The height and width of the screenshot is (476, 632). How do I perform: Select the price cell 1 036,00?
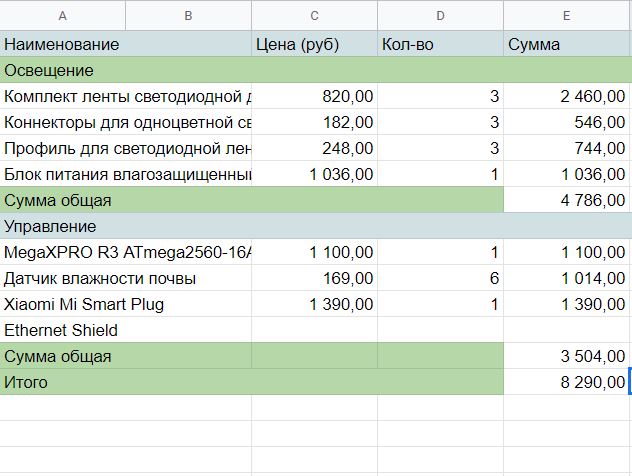coord(314,174)
